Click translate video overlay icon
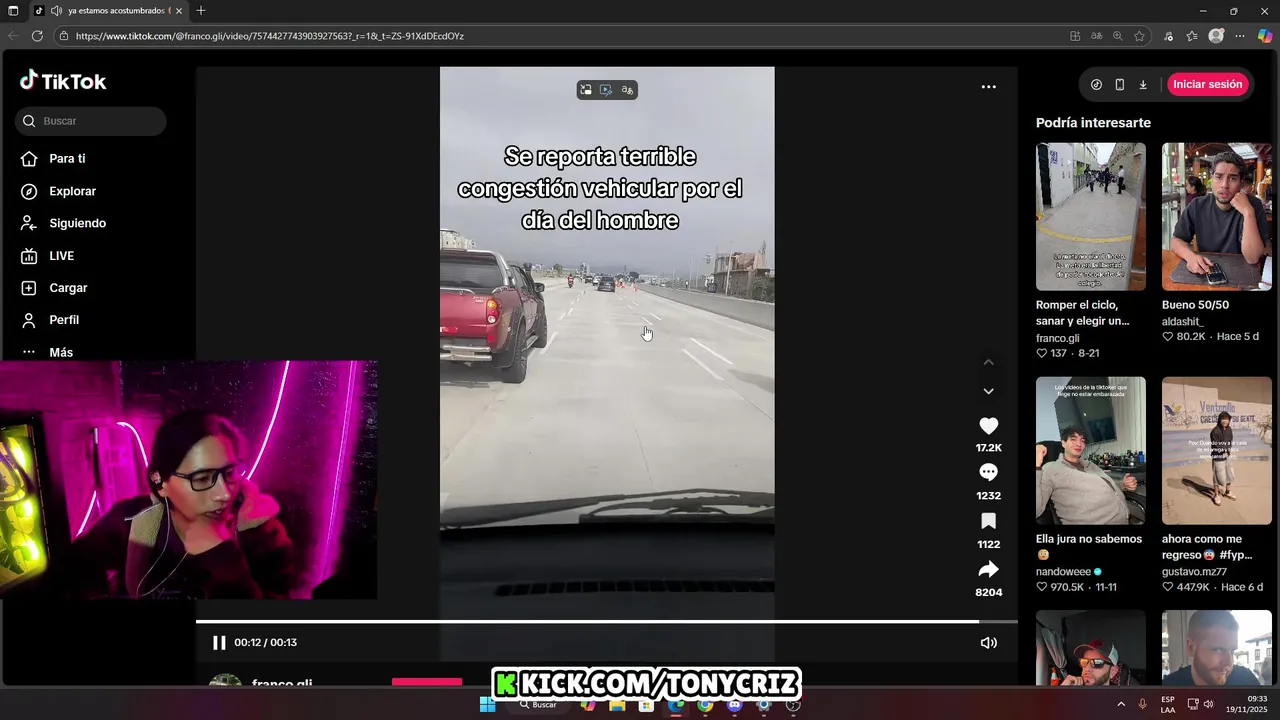Viewport: 1280px width, 720px height. [627, 90]
